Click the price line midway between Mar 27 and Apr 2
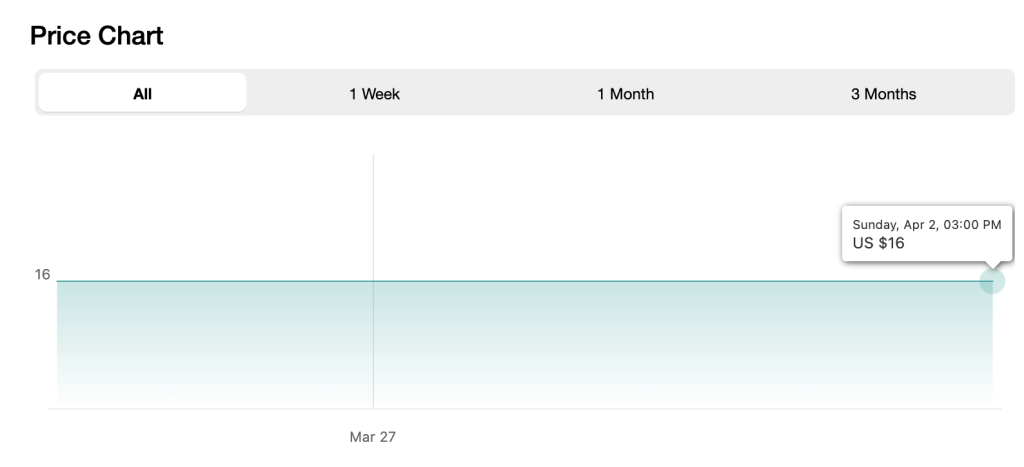This screenshot has width=1024, height=467. [682, 281]
